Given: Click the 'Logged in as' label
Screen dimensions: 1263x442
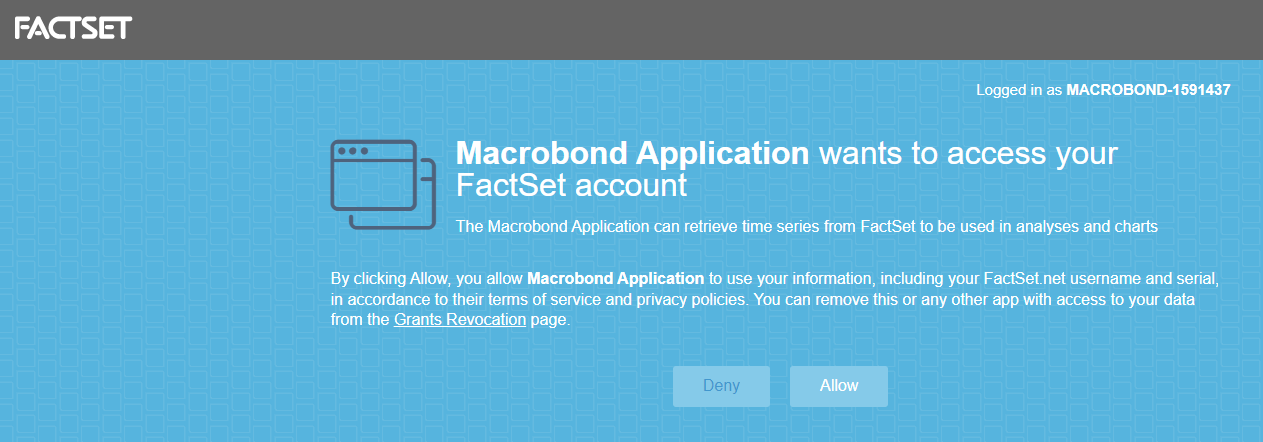Looking at the screenshot, I should [1019, 89].
